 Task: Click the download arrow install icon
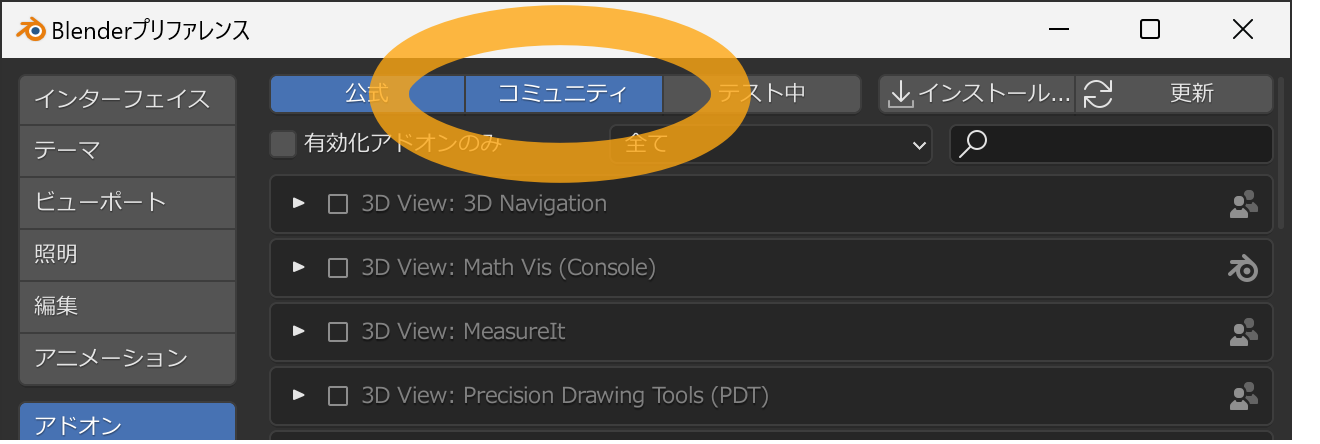click(x=900, y=94)
